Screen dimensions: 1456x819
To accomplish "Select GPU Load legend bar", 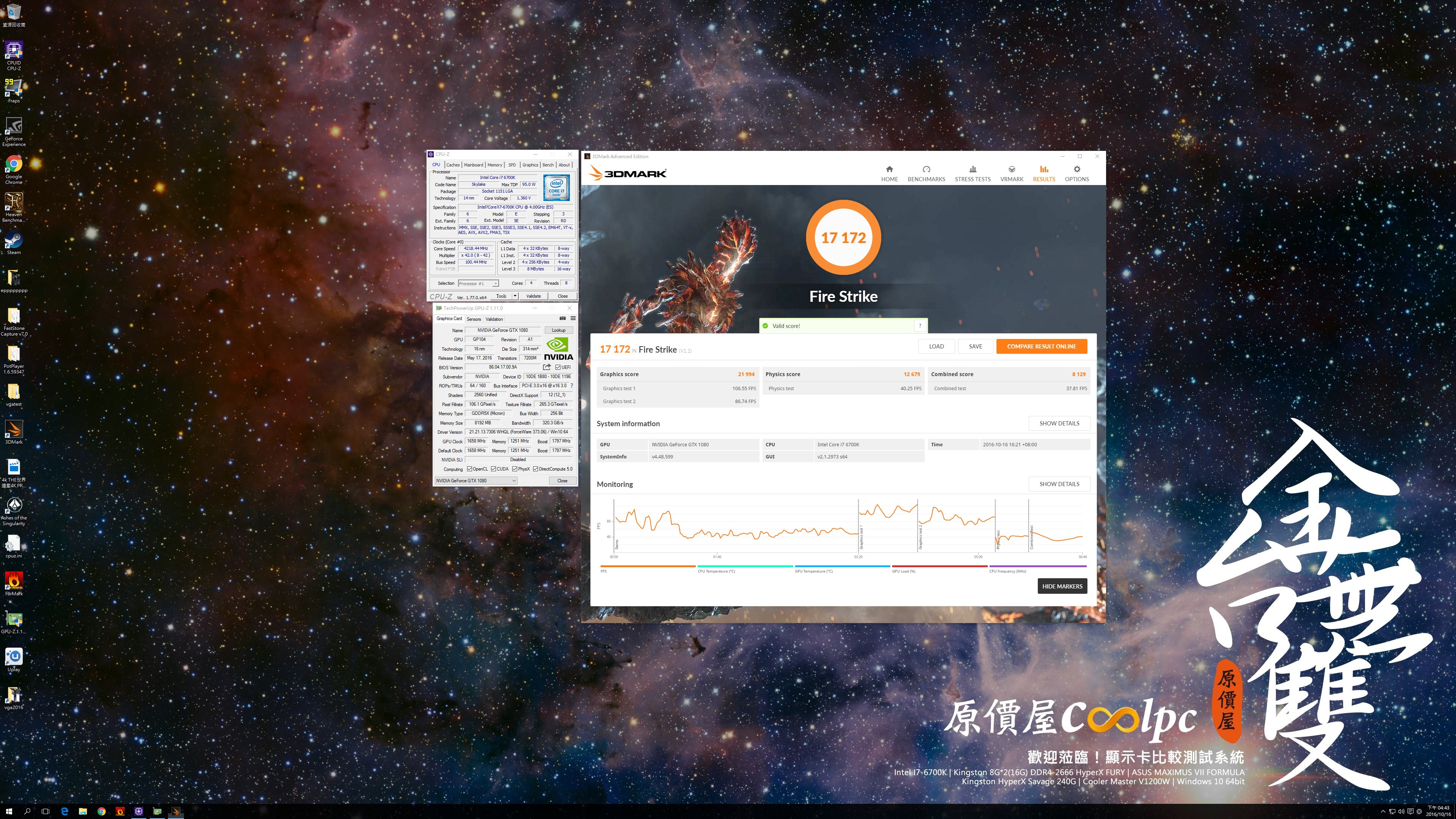I will (x=940, y=566).
